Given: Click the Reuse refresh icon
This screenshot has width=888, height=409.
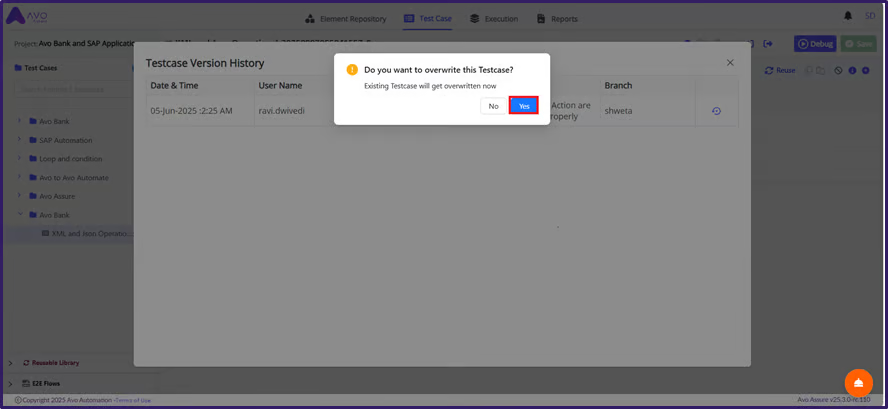Looking at the screenshot, I should (x=769, y=71).
